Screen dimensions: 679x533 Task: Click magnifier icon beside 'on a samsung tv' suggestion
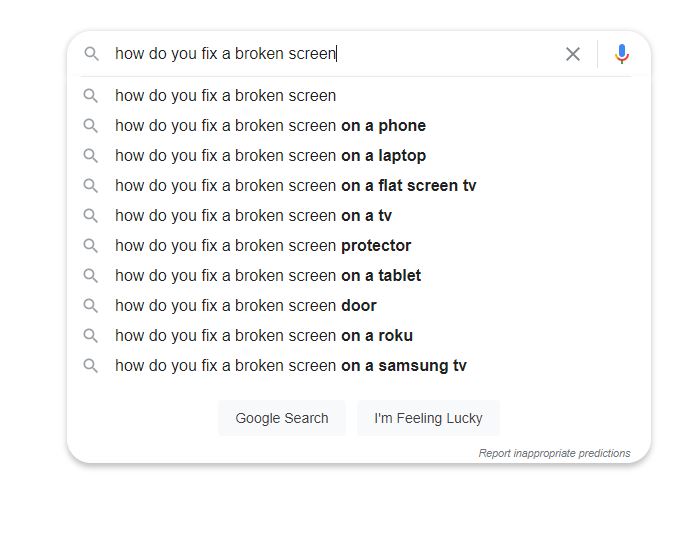click(x=91, y=365)
